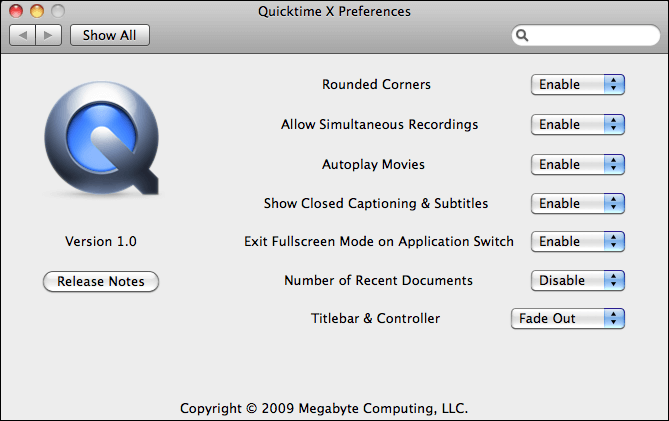The height and width of the screenshot is (421, 669).
Task: Click the Quicktime X Preferences window title
Action: point(334,11)
